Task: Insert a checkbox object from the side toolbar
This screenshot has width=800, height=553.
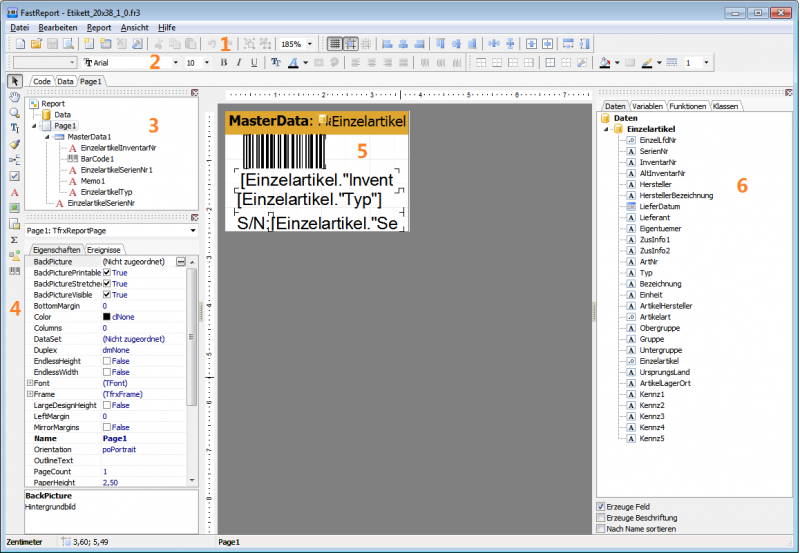Action: coord(15,176)
